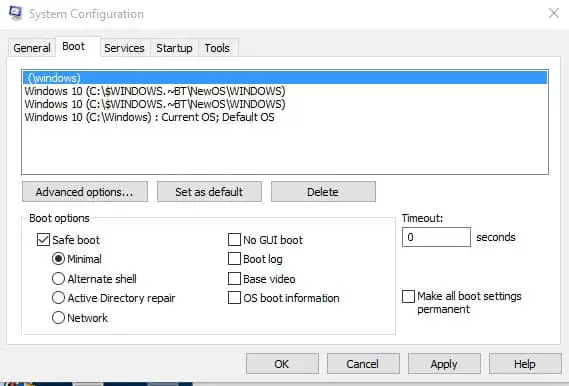Click the System Configuration title bar icon
The image size is (569, 386).
point(15,13)
